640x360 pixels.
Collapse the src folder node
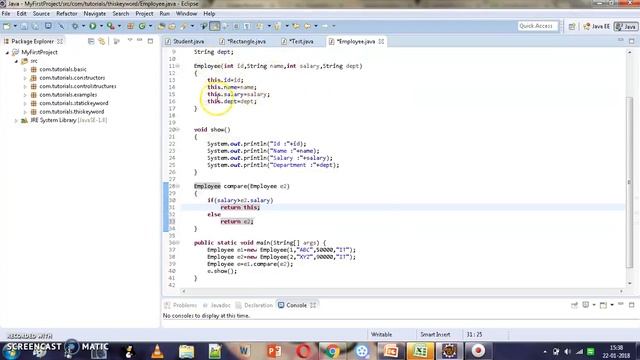[x=16, y=61]
